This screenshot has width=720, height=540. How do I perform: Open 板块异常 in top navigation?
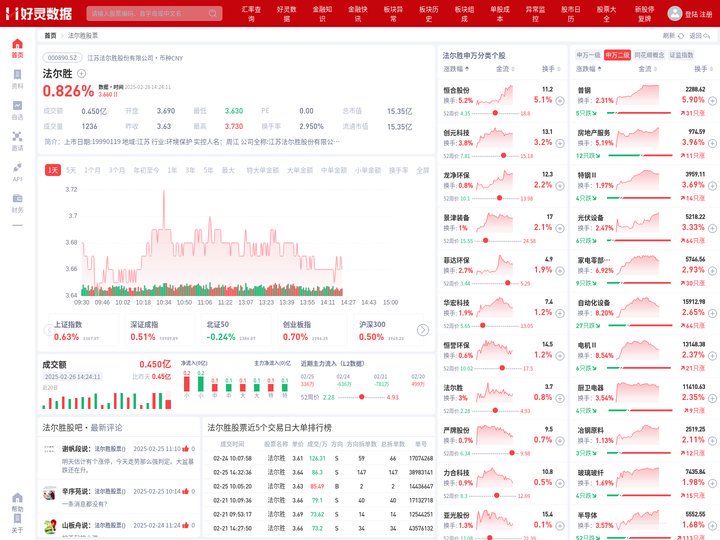pos(394,14)
